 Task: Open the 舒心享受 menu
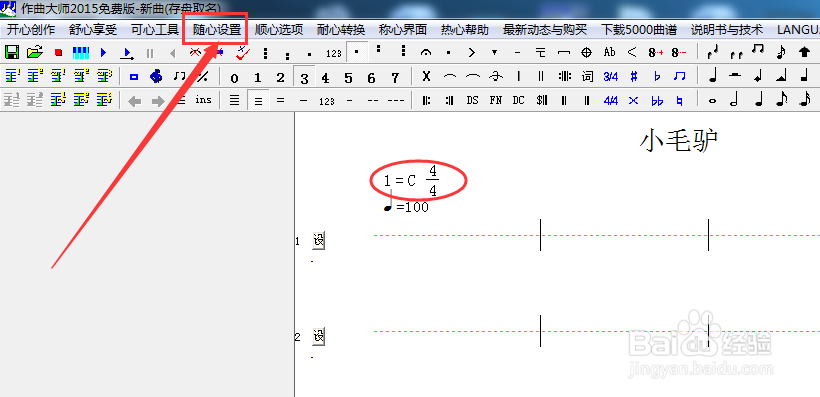point(93,29)
